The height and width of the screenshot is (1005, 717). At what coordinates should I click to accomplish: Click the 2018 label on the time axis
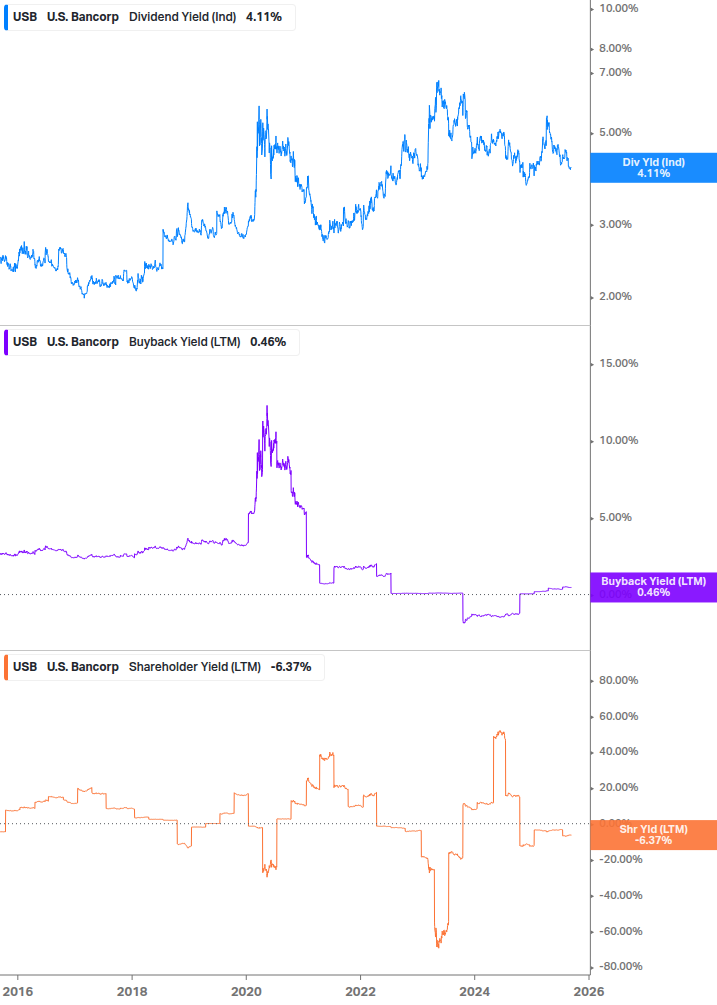click(x=132, y=992)
